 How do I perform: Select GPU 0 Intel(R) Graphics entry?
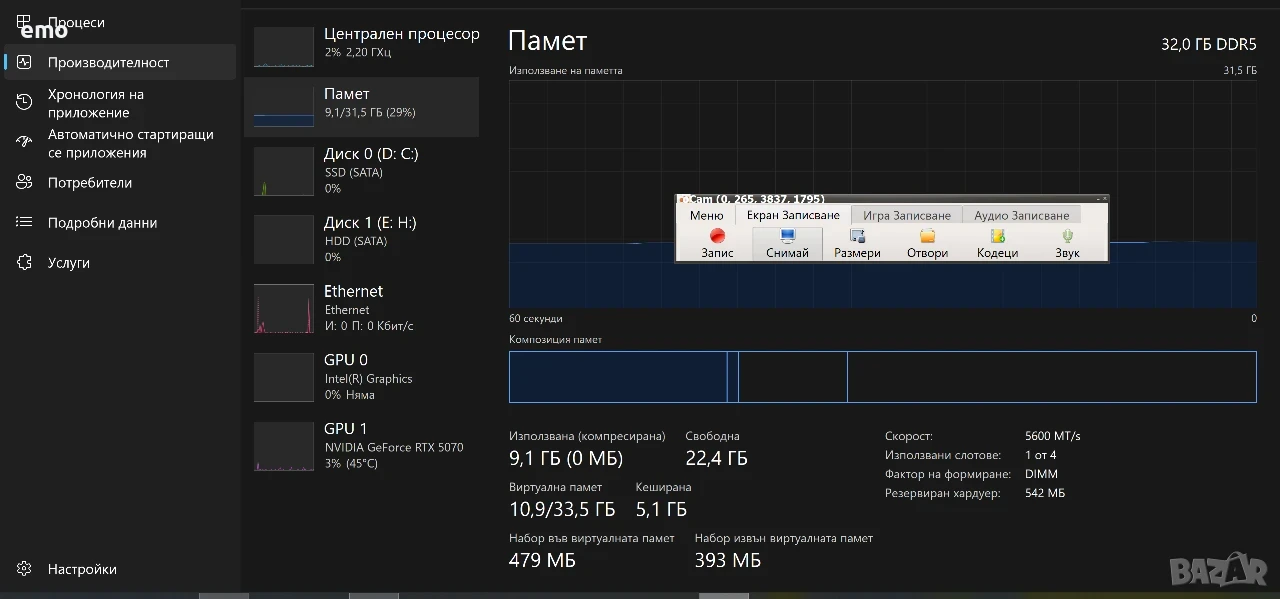coord(362,377)
